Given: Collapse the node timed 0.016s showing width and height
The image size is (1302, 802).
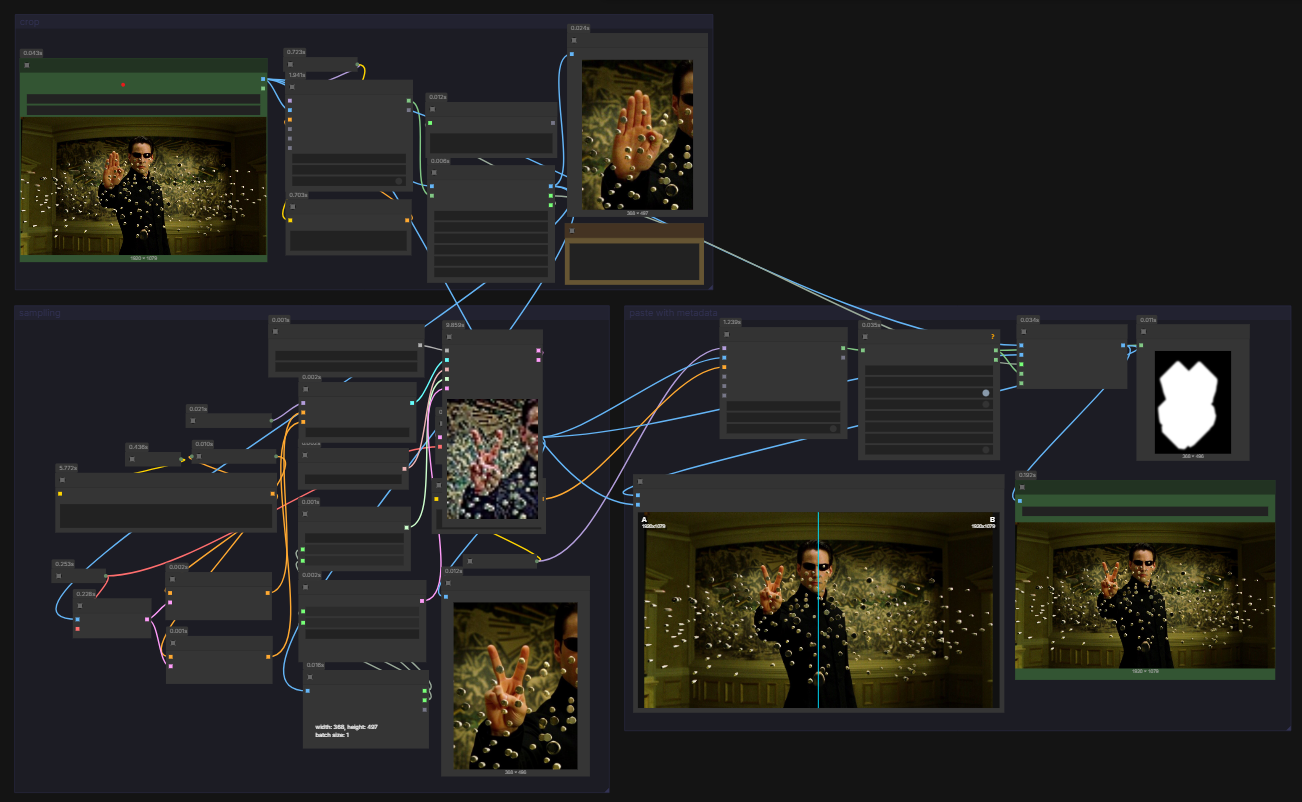Looking at the screenshot, I should click(309, 676).
